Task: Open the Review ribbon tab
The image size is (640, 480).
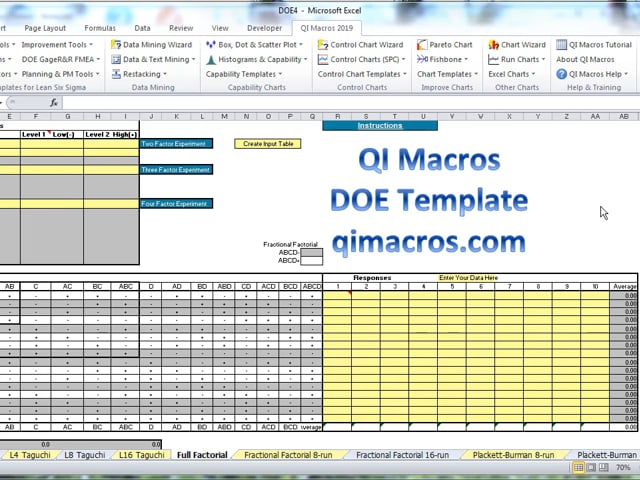Action: [x=181, y=28]
